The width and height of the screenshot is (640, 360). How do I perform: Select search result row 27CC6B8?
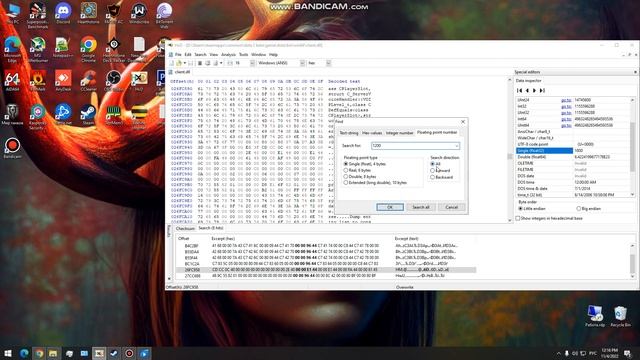[x=327, y=276]
